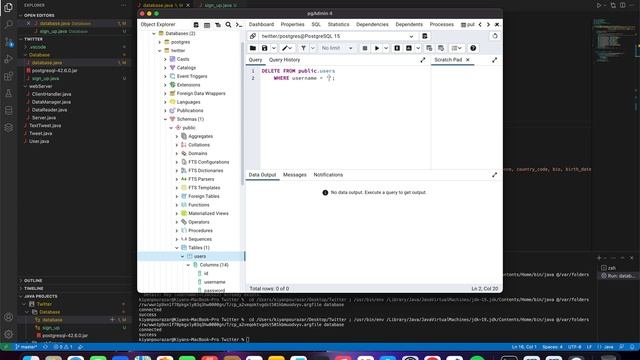The height and width of the screenshot is (360, 640).
Task: Open the Notifications tab
Action: point(328,175)
